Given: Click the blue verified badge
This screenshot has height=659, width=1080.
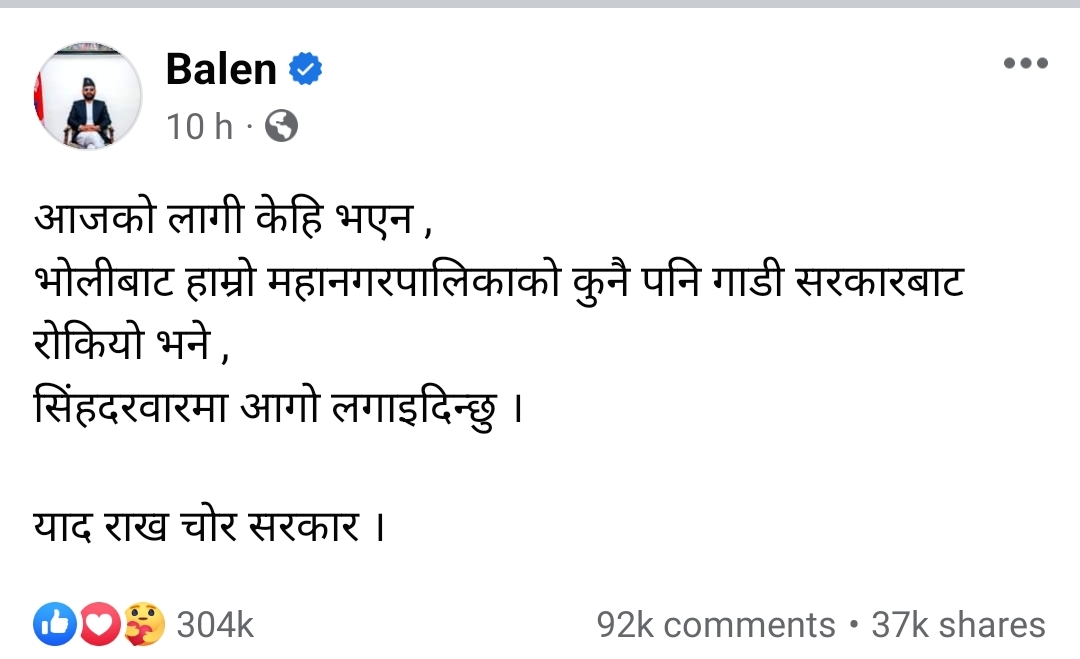Looking at the screenshot, I should 305,69.
